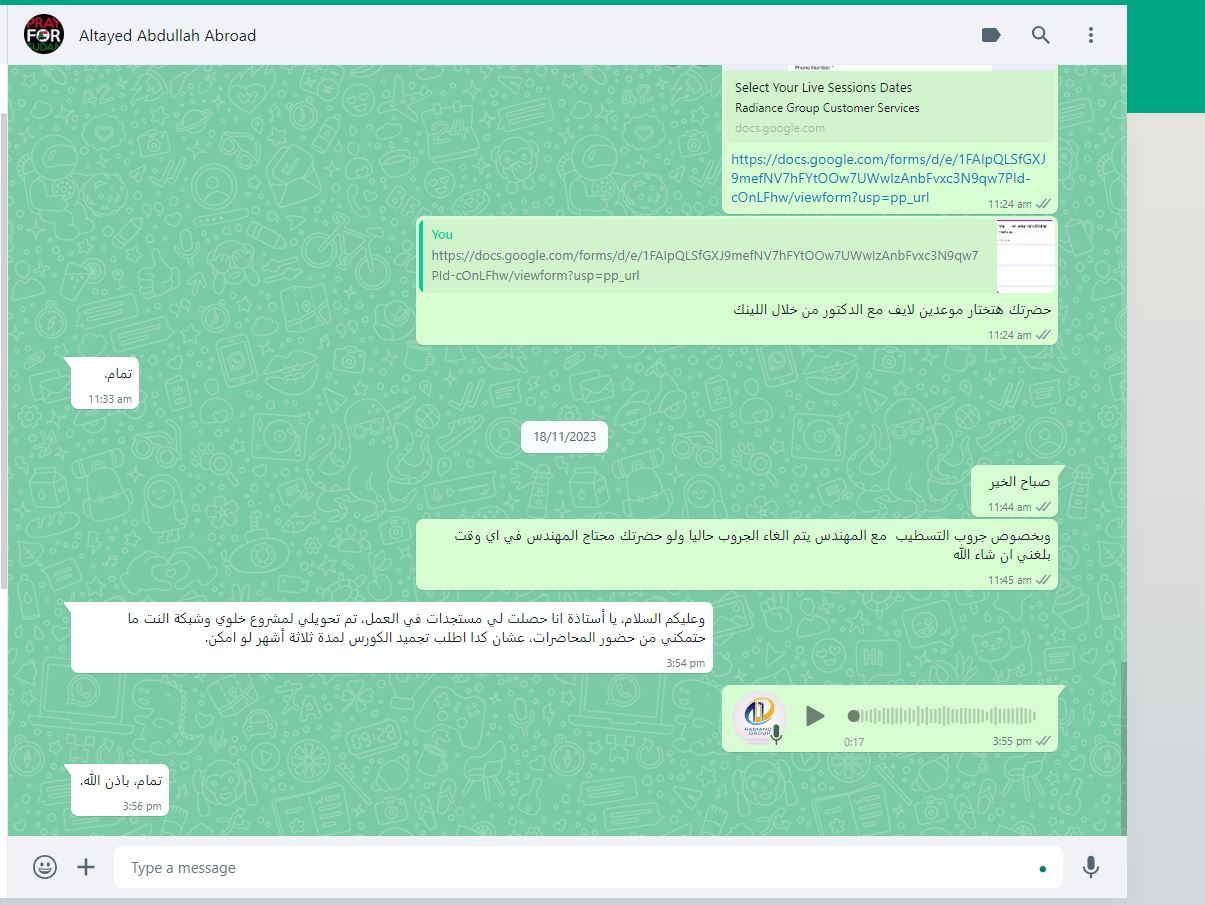Open the quoted message form thumbnail

pyautogui.click(x=1025, y=256)
